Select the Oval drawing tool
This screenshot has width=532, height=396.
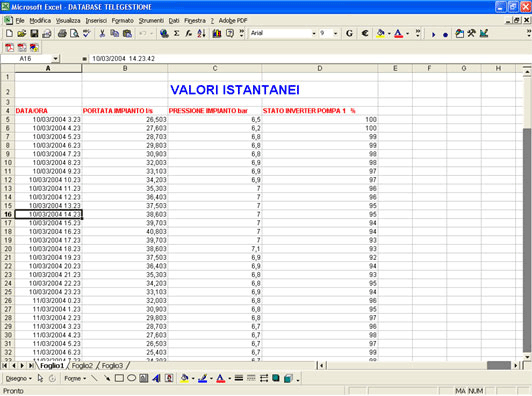coord(131,378)
